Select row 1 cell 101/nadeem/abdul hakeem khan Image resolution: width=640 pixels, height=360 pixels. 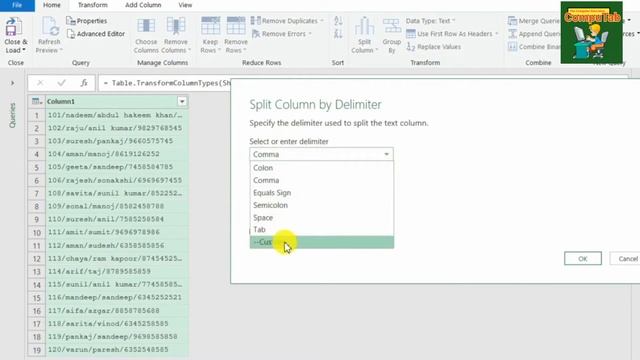[x=116, y=115]
